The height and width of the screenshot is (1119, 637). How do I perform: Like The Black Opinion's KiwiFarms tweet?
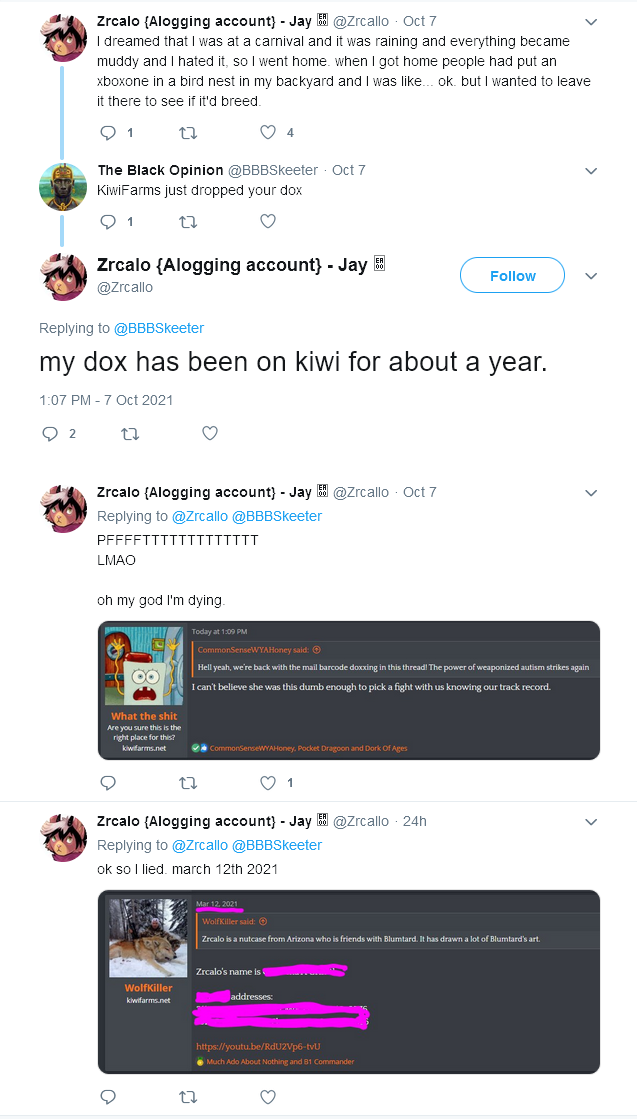point(267,221)
